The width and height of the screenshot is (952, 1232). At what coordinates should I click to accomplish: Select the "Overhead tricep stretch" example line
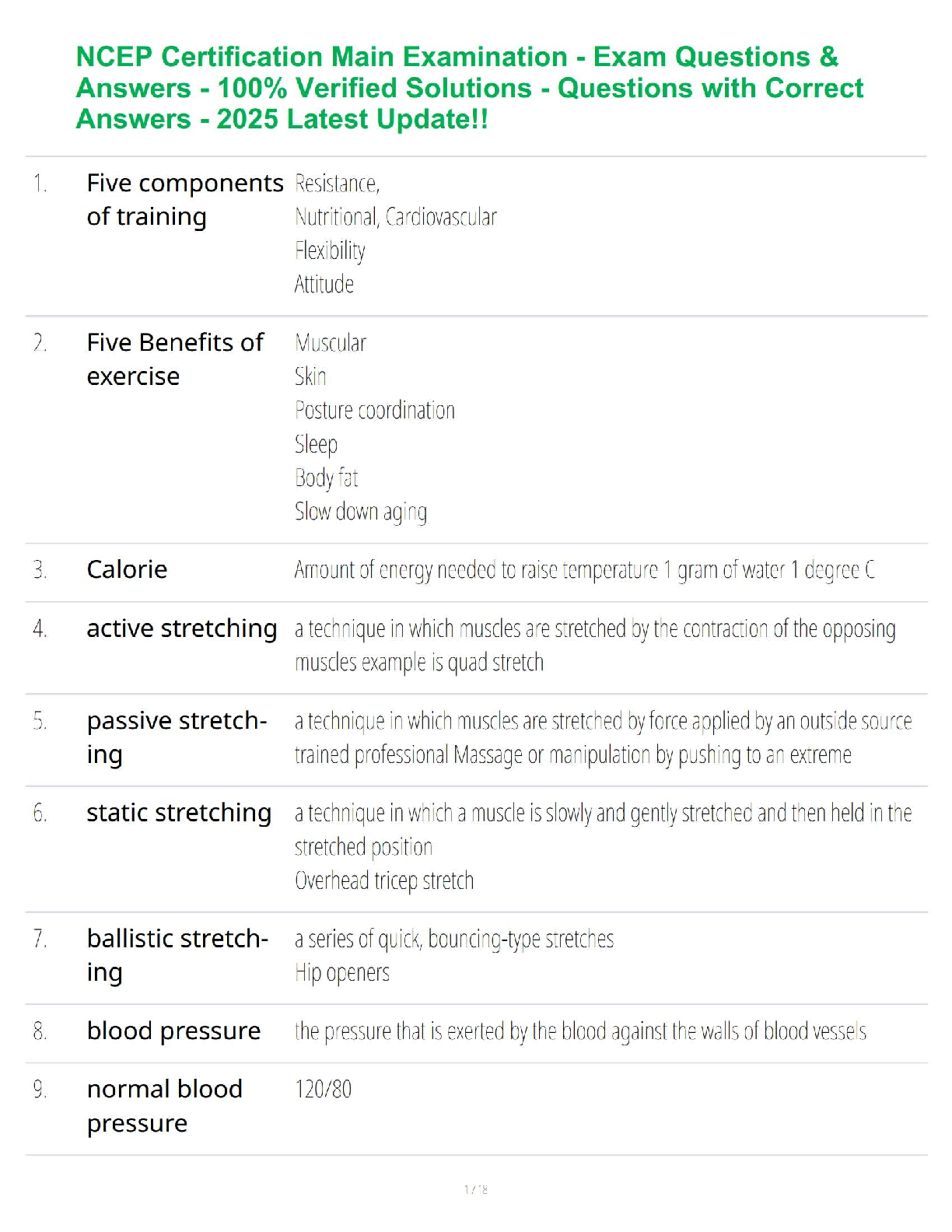click(383, 880)
